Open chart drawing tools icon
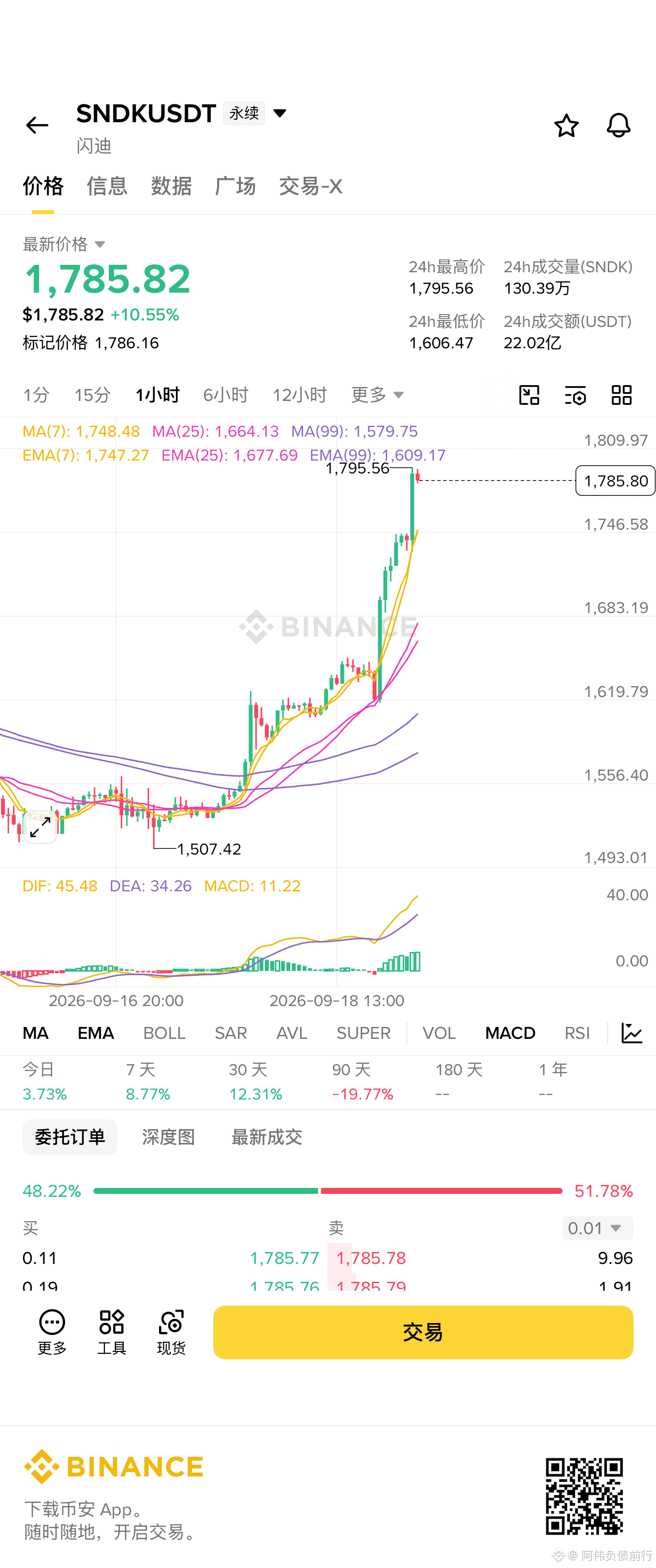 coord(529,395)
